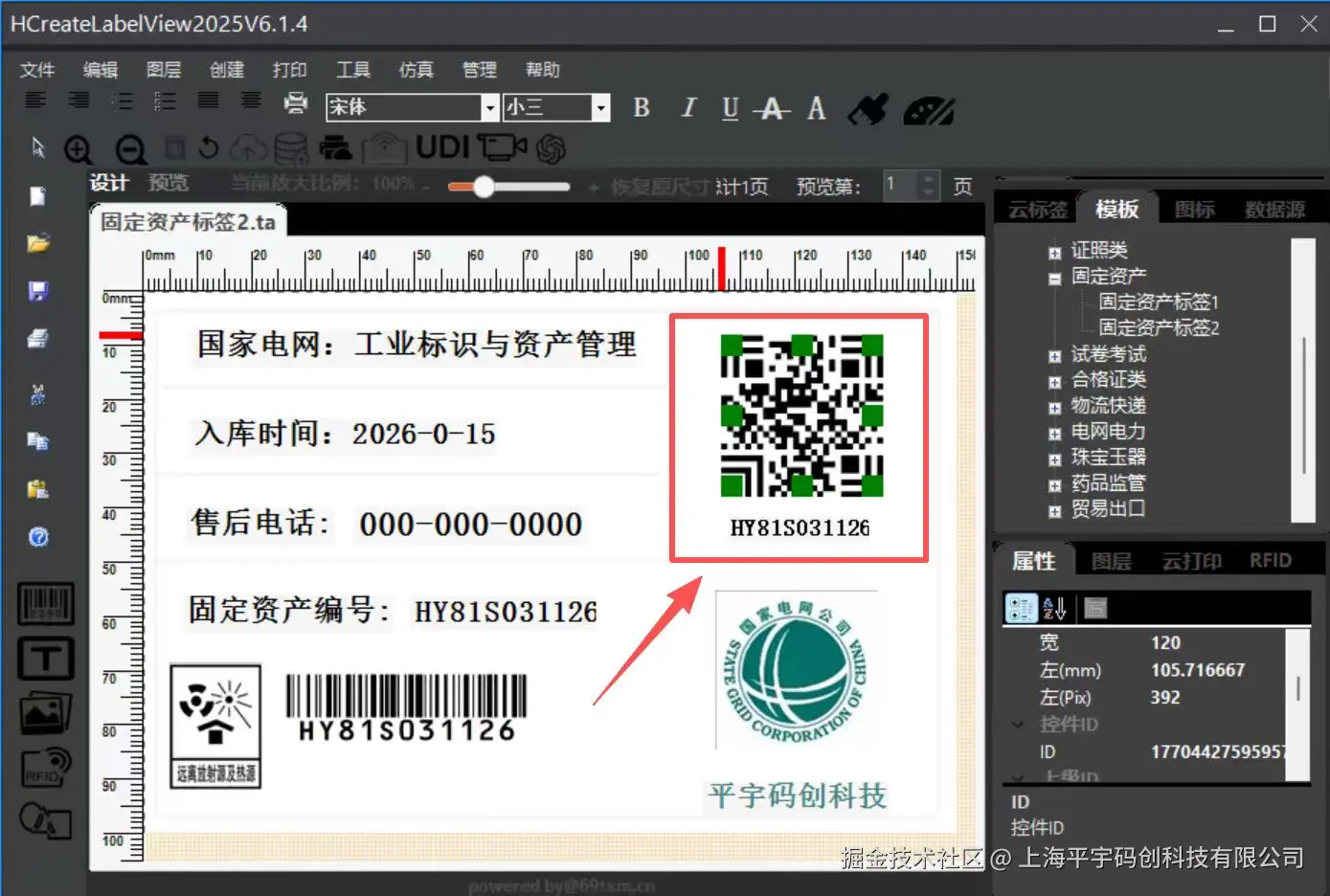Sort properties alphabetically (A-Z icon)
Image resolution: width=1330 pixels, height=896 pixels.
(1054, 608)
